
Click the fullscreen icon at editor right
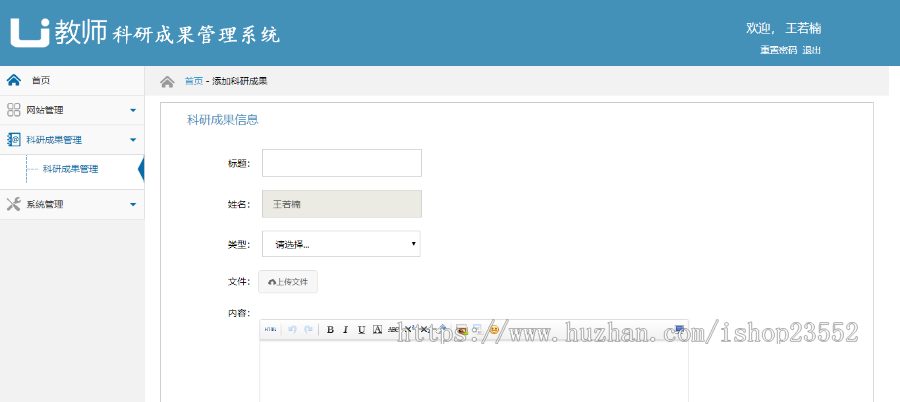[679, 329]
